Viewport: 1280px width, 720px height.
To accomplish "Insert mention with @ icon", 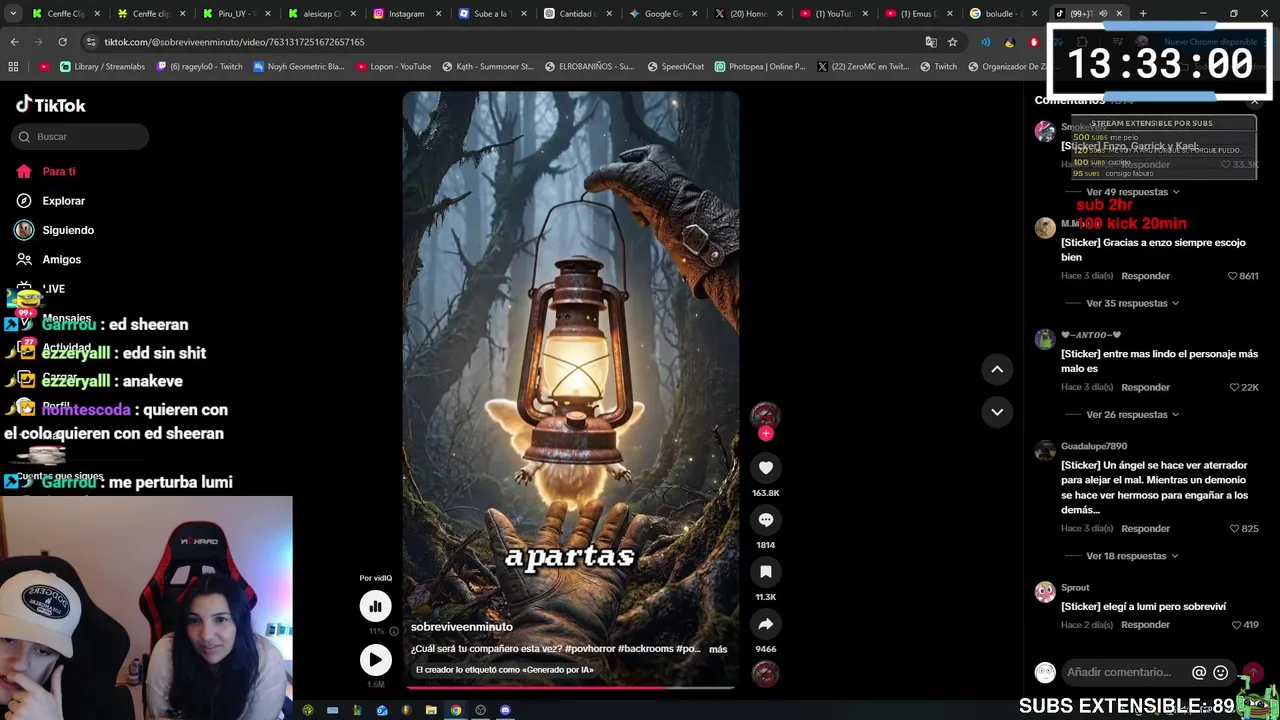I will click(x=1199, y=672).
